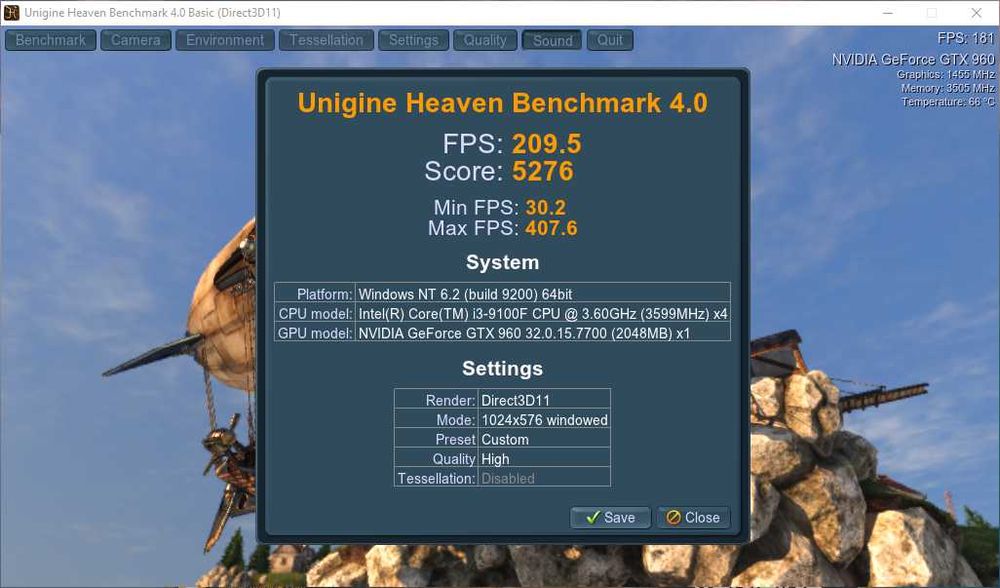This screenshot has width=1000, height=588.
Task: Click the Platform row Windows NT 6.2 text
Action: pyautogui.click(x=465, y=294)
